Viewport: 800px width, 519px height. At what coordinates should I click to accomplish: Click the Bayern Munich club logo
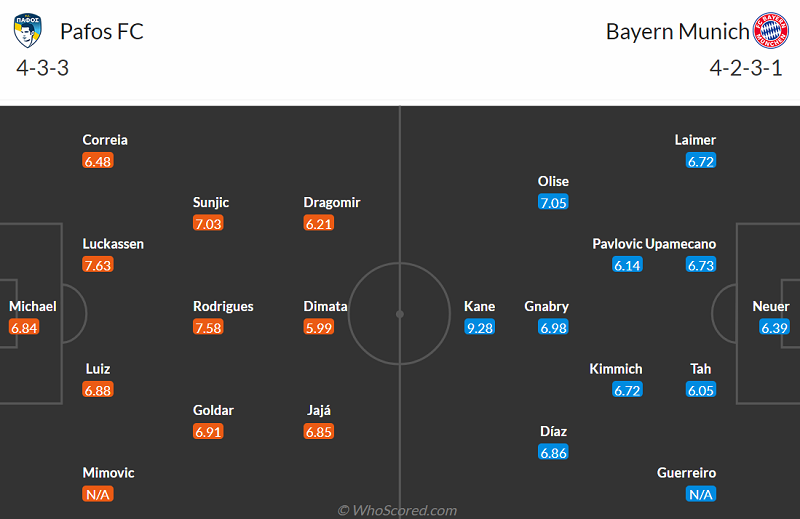click(771, 31)
